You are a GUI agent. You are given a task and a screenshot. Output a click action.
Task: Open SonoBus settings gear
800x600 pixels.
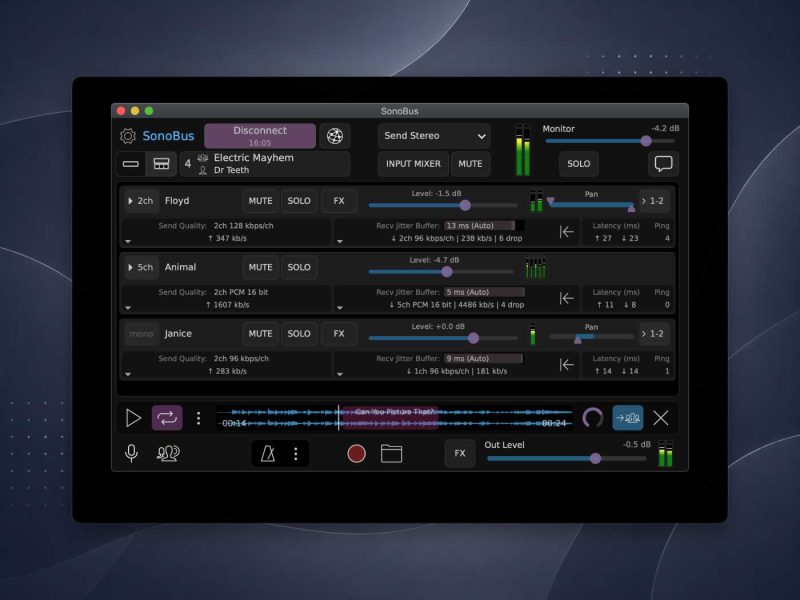coord(128,136)
